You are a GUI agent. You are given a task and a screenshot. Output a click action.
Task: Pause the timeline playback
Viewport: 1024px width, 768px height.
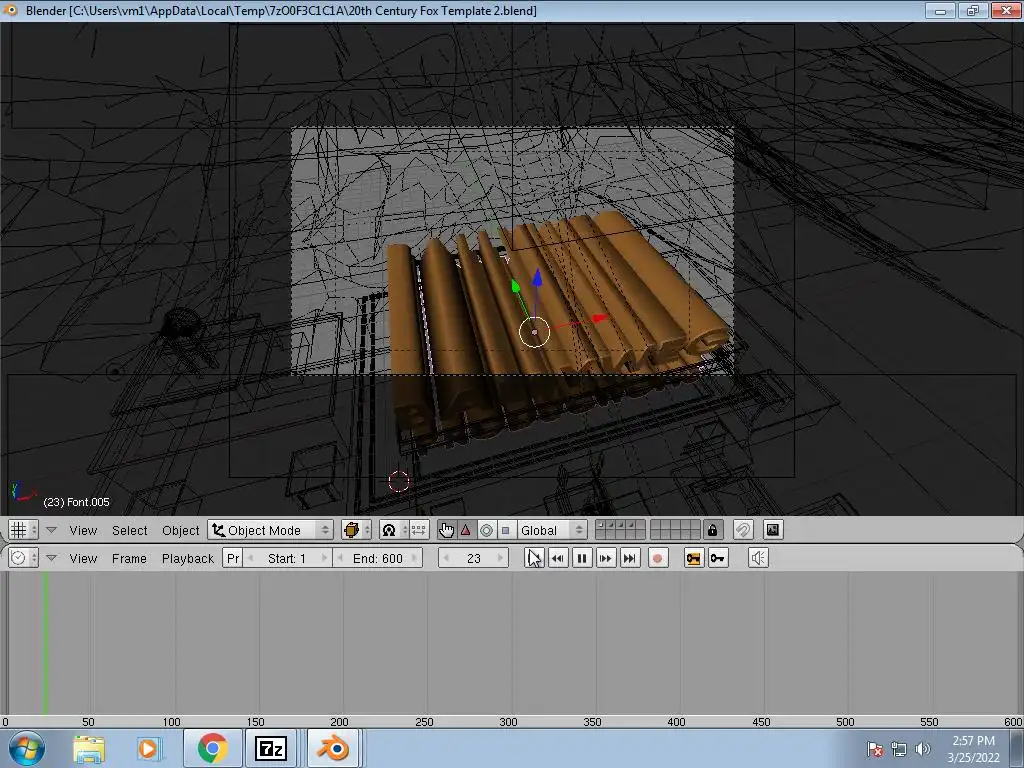pyautogui.click(x=582, y=558)
